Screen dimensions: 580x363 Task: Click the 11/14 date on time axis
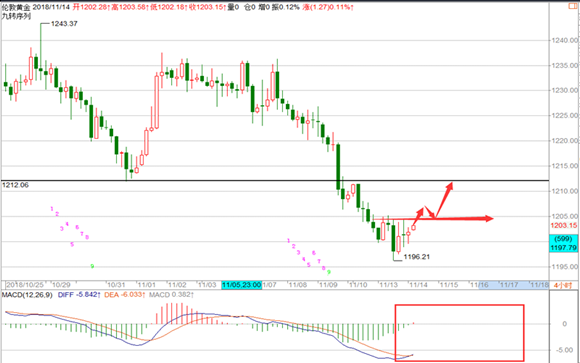point(418,285)
